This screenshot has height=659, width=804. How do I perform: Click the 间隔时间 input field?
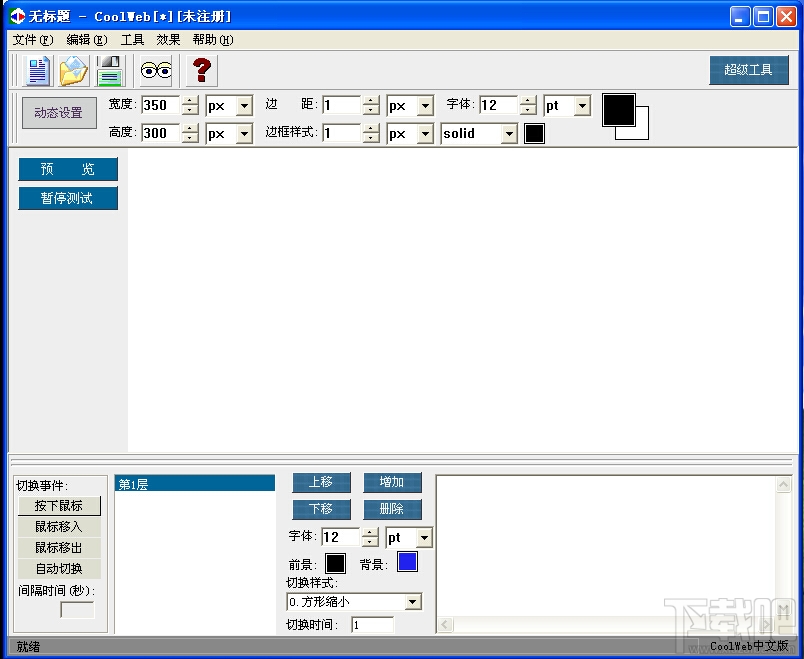[77, 610]
